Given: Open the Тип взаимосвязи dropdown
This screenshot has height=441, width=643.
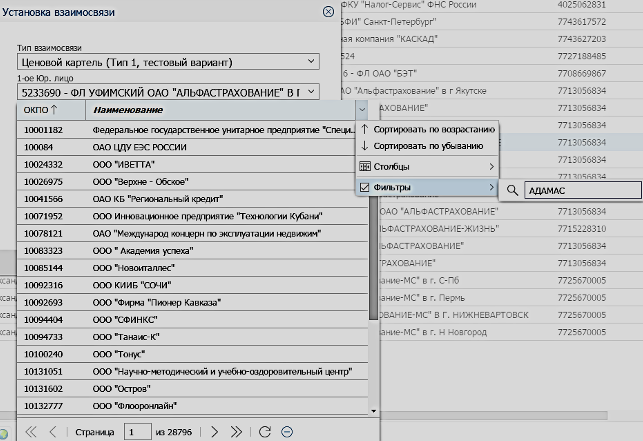Looking at the screenshot, I should click(x=311, y=62).
